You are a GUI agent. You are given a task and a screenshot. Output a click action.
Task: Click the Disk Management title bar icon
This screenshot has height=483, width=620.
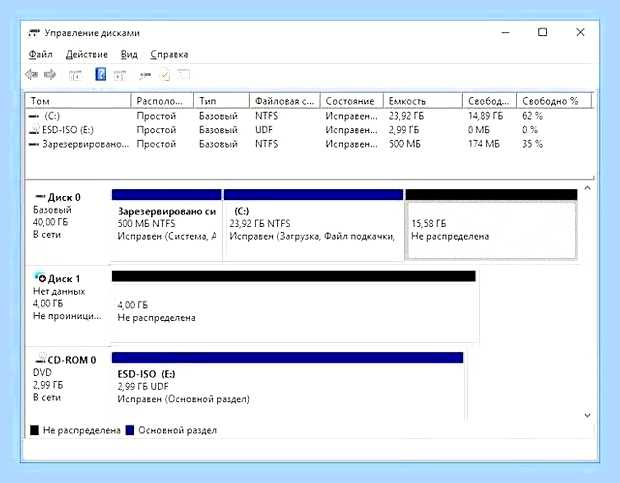click(x=34, y=33)
